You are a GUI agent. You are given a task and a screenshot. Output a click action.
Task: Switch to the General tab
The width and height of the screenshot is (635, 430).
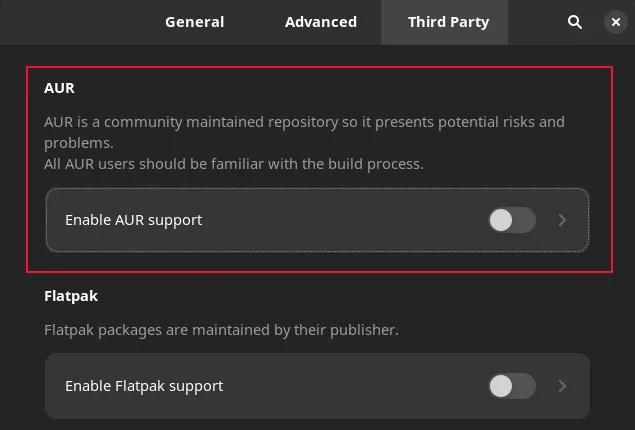pos(194,22)
